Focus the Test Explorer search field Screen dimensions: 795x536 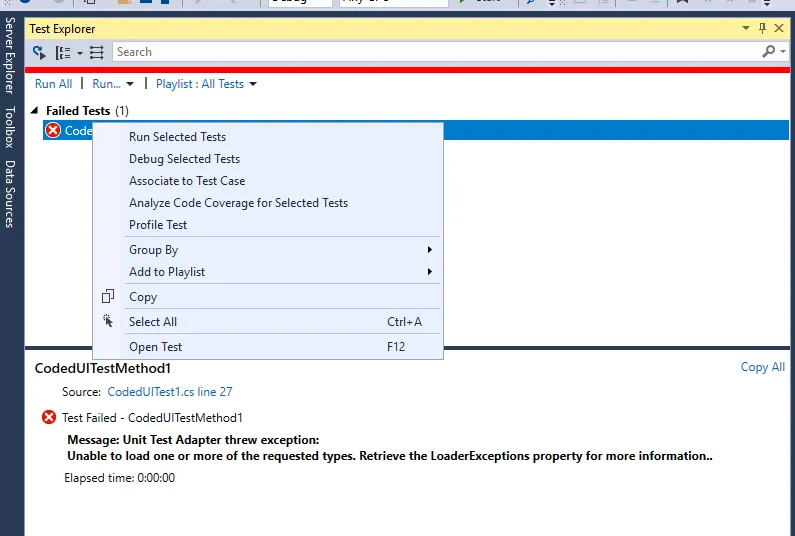436,52
